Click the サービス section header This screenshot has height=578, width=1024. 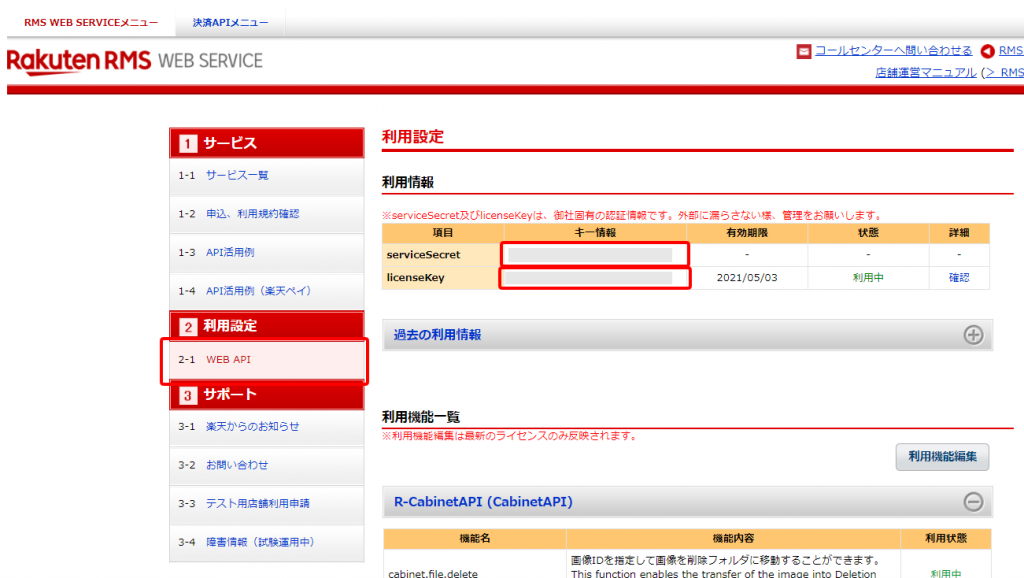pos(266,143)
